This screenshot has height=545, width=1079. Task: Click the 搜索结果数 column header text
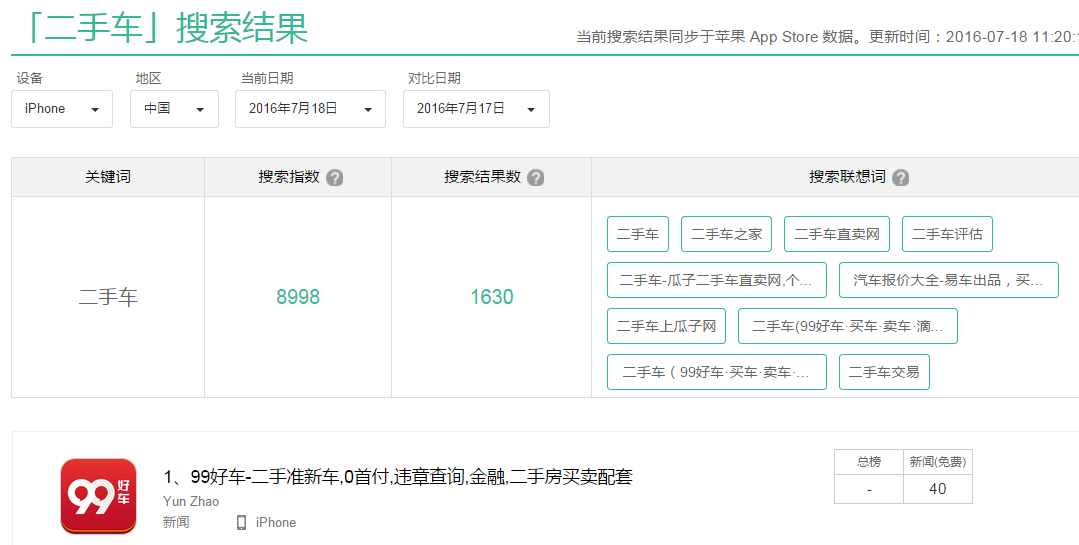[x=482, y=177]
